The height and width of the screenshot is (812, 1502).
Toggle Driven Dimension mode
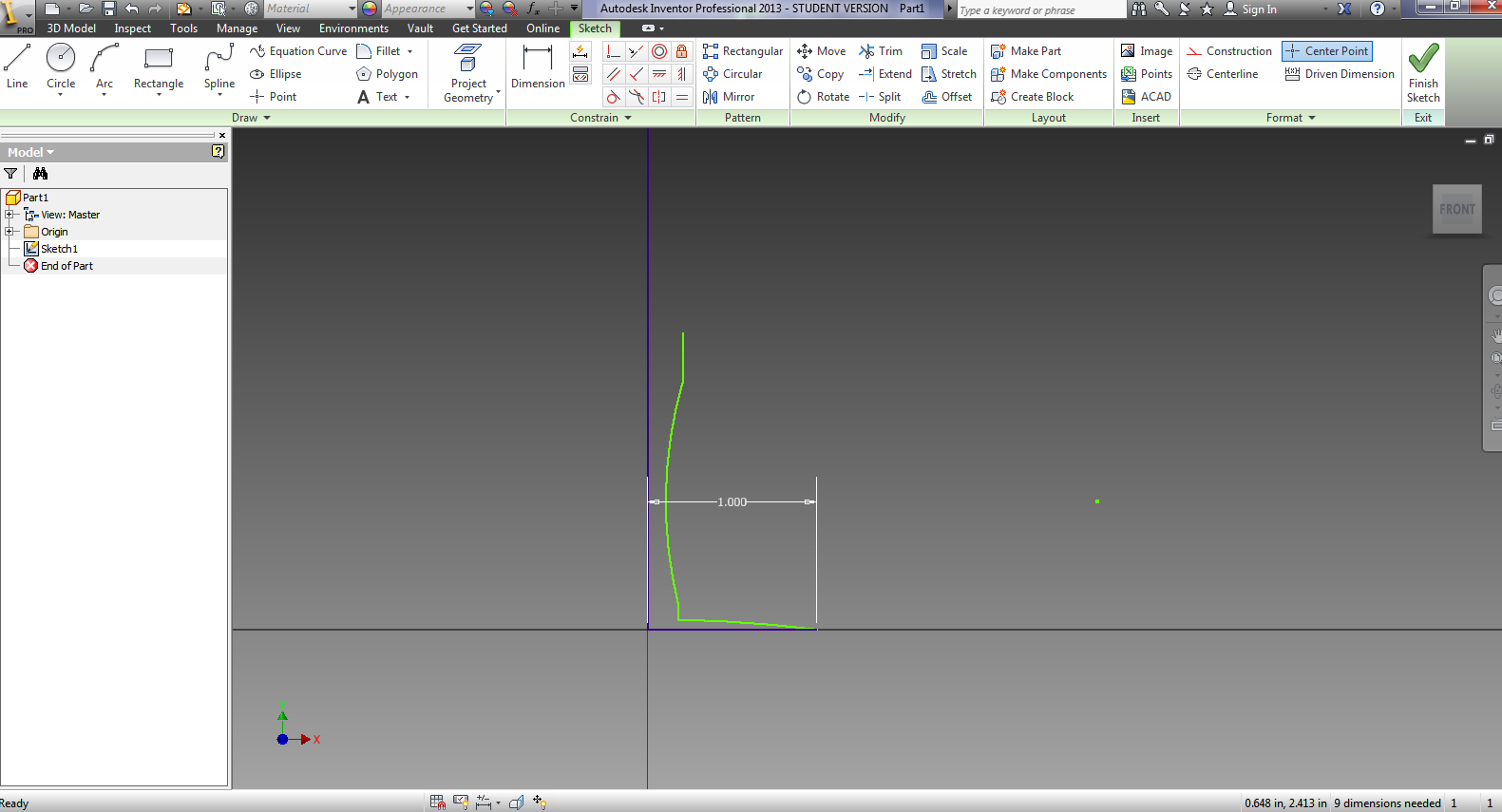pos(1340,74)
